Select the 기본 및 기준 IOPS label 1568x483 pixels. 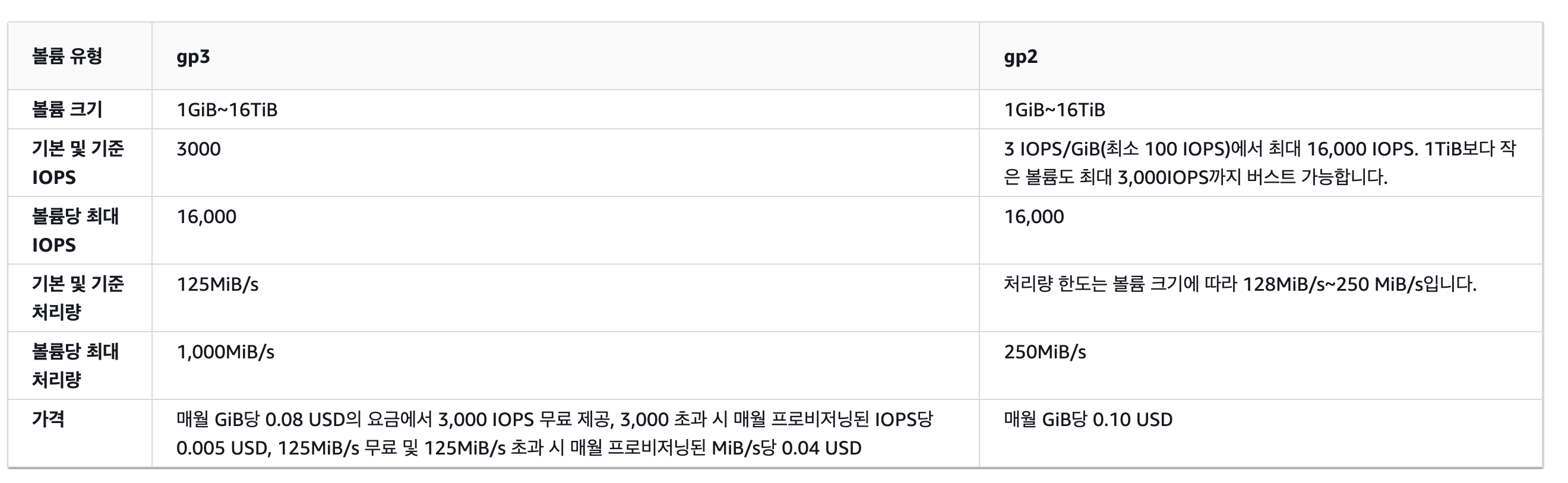77,163
